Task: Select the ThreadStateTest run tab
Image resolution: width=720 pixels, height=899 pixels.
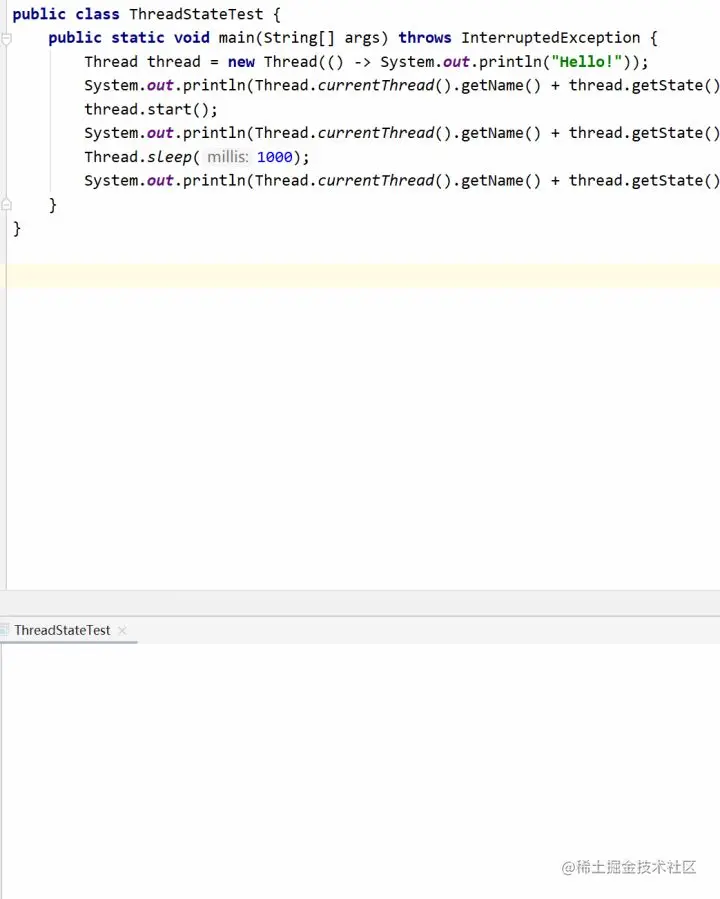Action: 62,630
